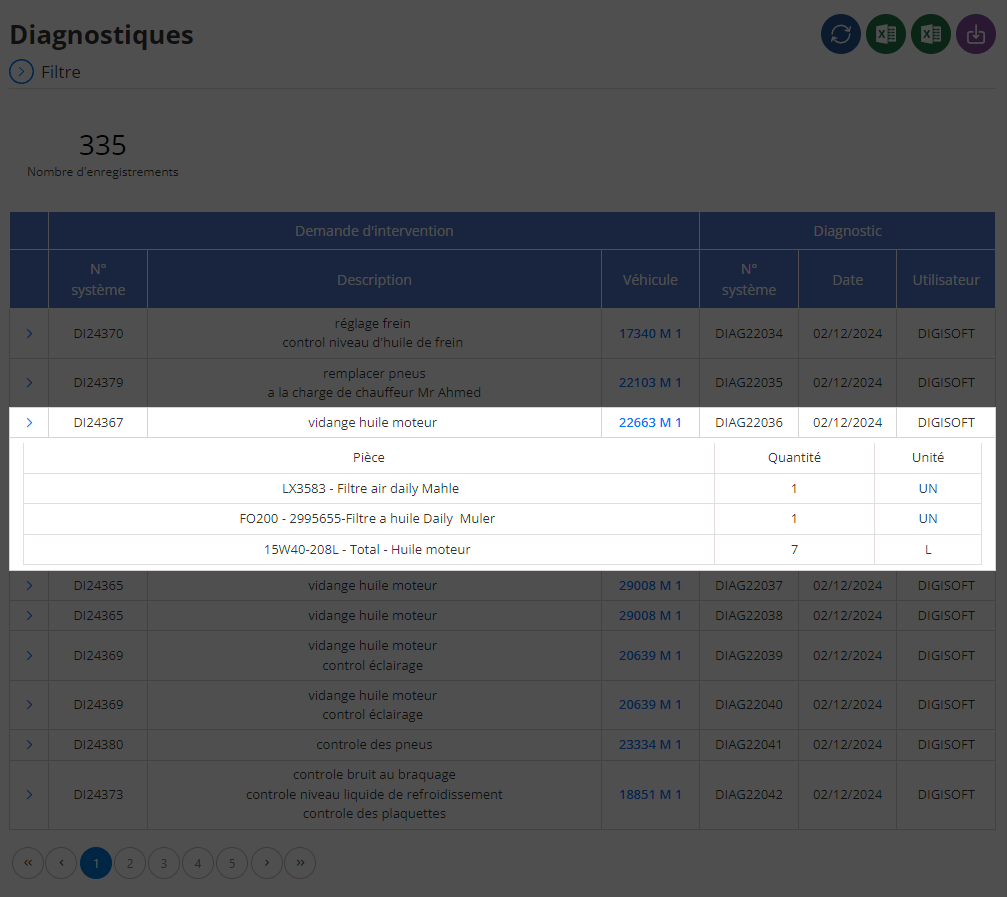Expand row DI24379 details
The width and height of the screenshot is (1007, 897).
(30, 383)
